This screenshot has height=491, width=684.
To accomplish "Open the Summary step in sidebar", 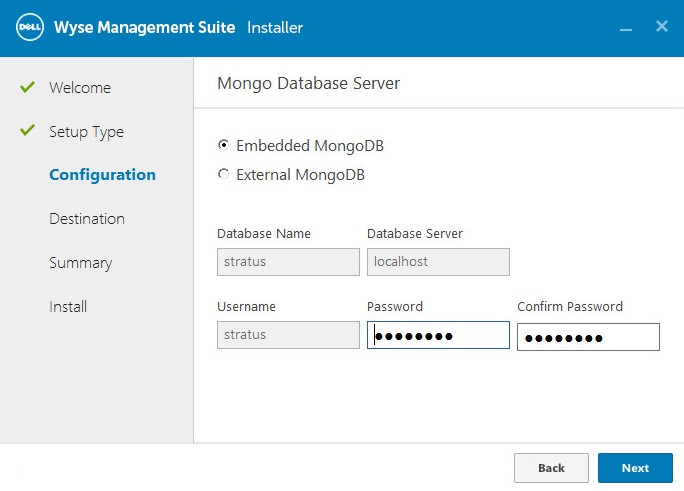I will point(80,263).
